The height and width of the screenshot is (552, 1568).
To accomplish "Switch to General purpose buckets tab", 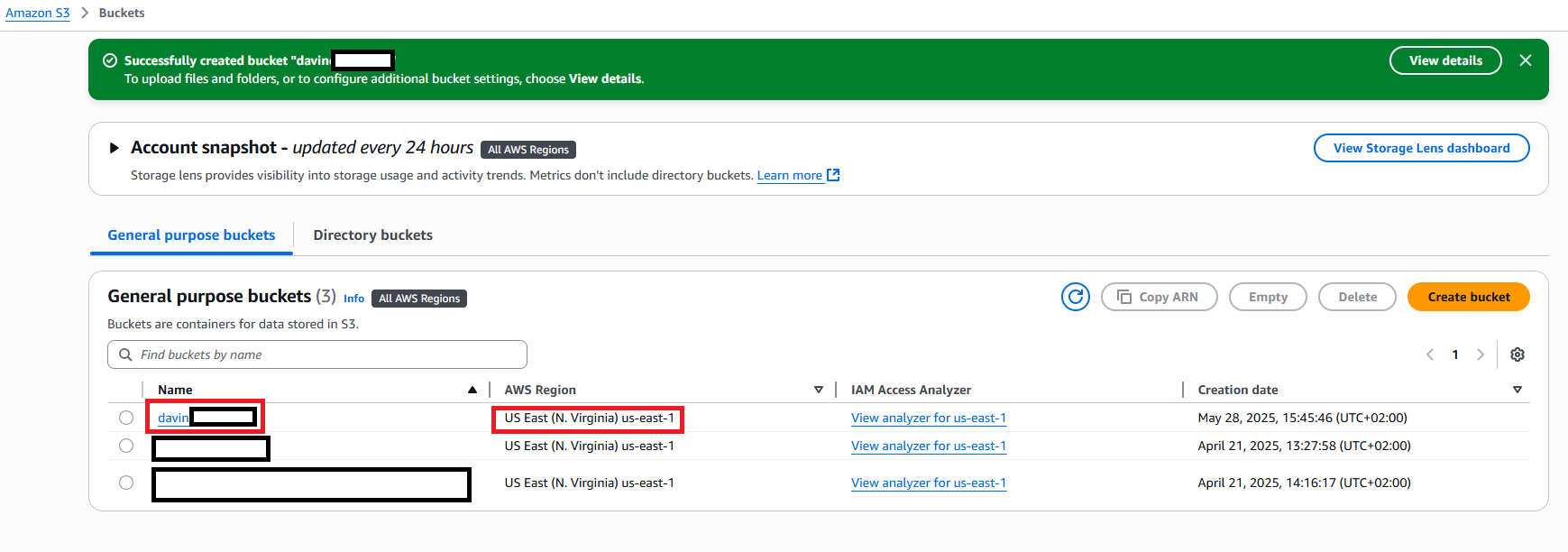I will tap(191, 235).
